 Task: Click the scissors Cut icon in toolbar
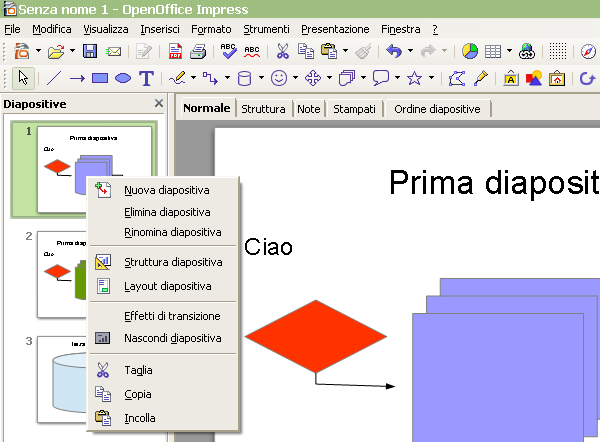click(x=283, y=52)
